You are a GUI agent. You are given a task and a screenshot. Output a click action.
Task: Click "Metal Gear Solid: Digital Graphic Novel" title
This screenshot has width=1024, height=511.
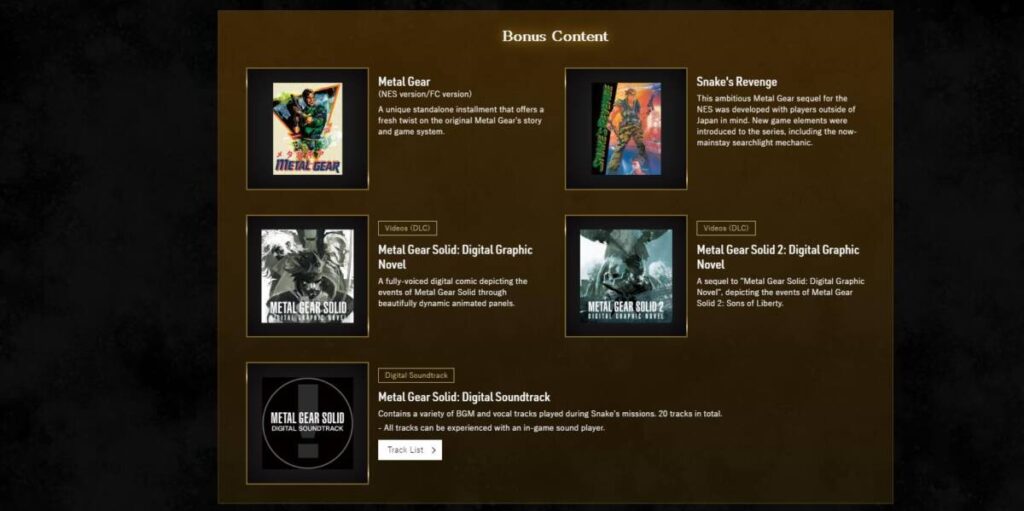(x=455, y=257)
